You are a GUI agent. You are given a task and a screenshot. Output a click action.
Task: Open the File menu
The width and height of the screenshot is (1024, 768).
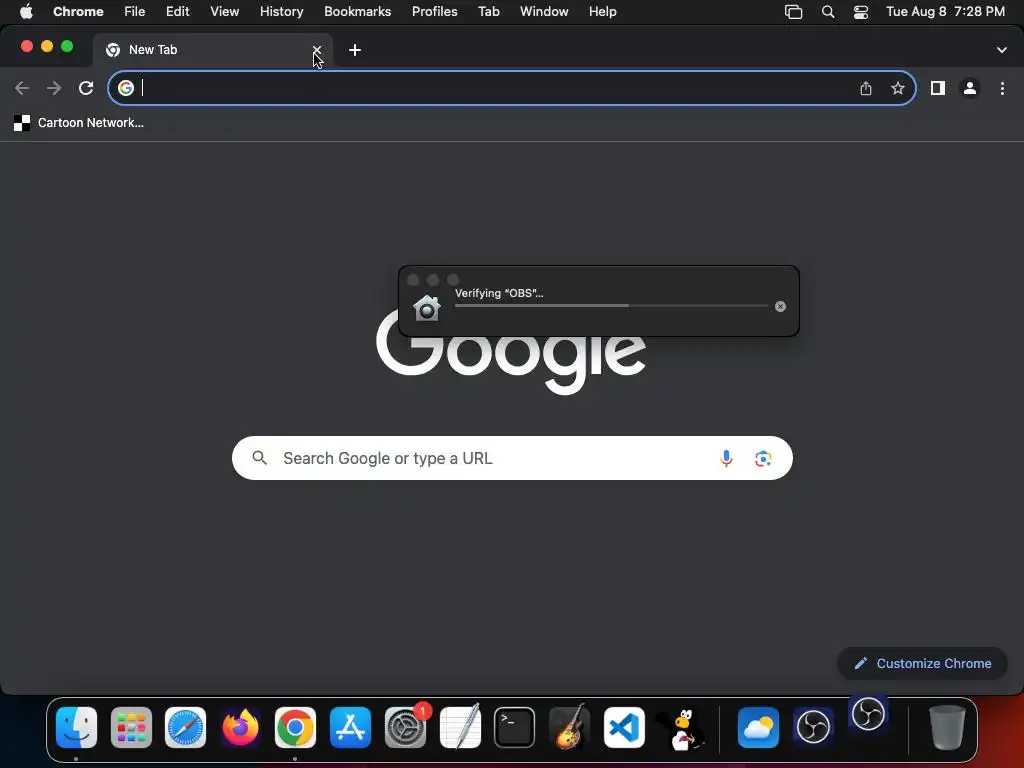click(x=135, y=12)
